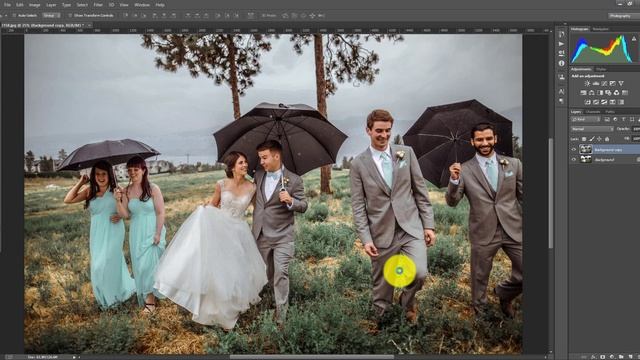Add a Threshold adjustment
Viewport: 640px width, 360px height.
(x=604, y=102)
